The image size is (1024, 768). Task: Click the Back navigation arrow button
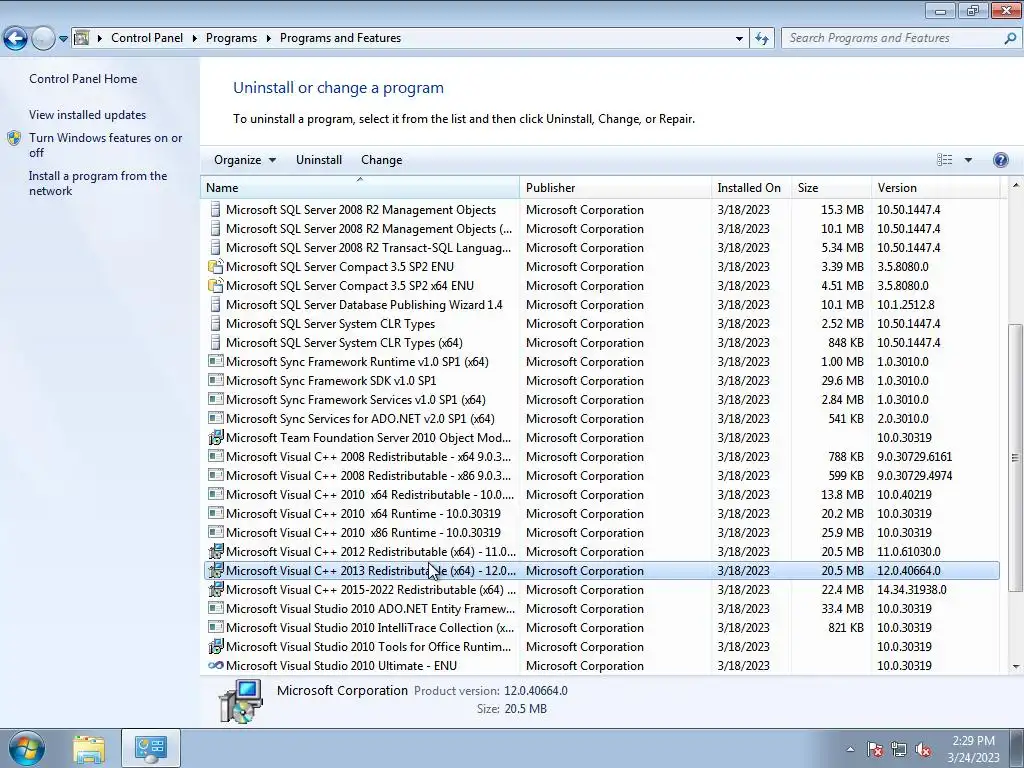[x=16, y=39]
